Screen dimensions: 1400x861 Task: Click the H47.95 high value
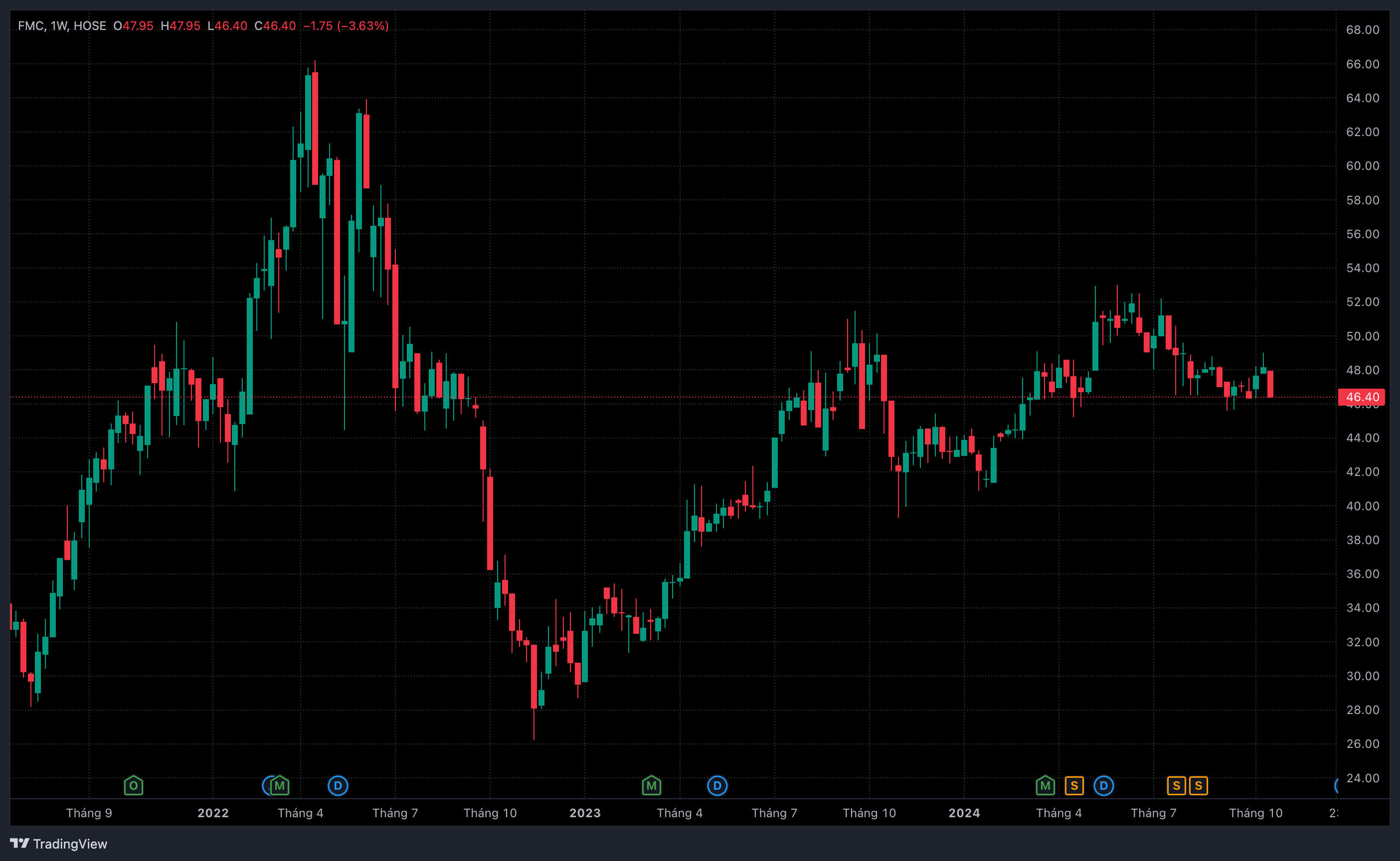tap(180, 26)
